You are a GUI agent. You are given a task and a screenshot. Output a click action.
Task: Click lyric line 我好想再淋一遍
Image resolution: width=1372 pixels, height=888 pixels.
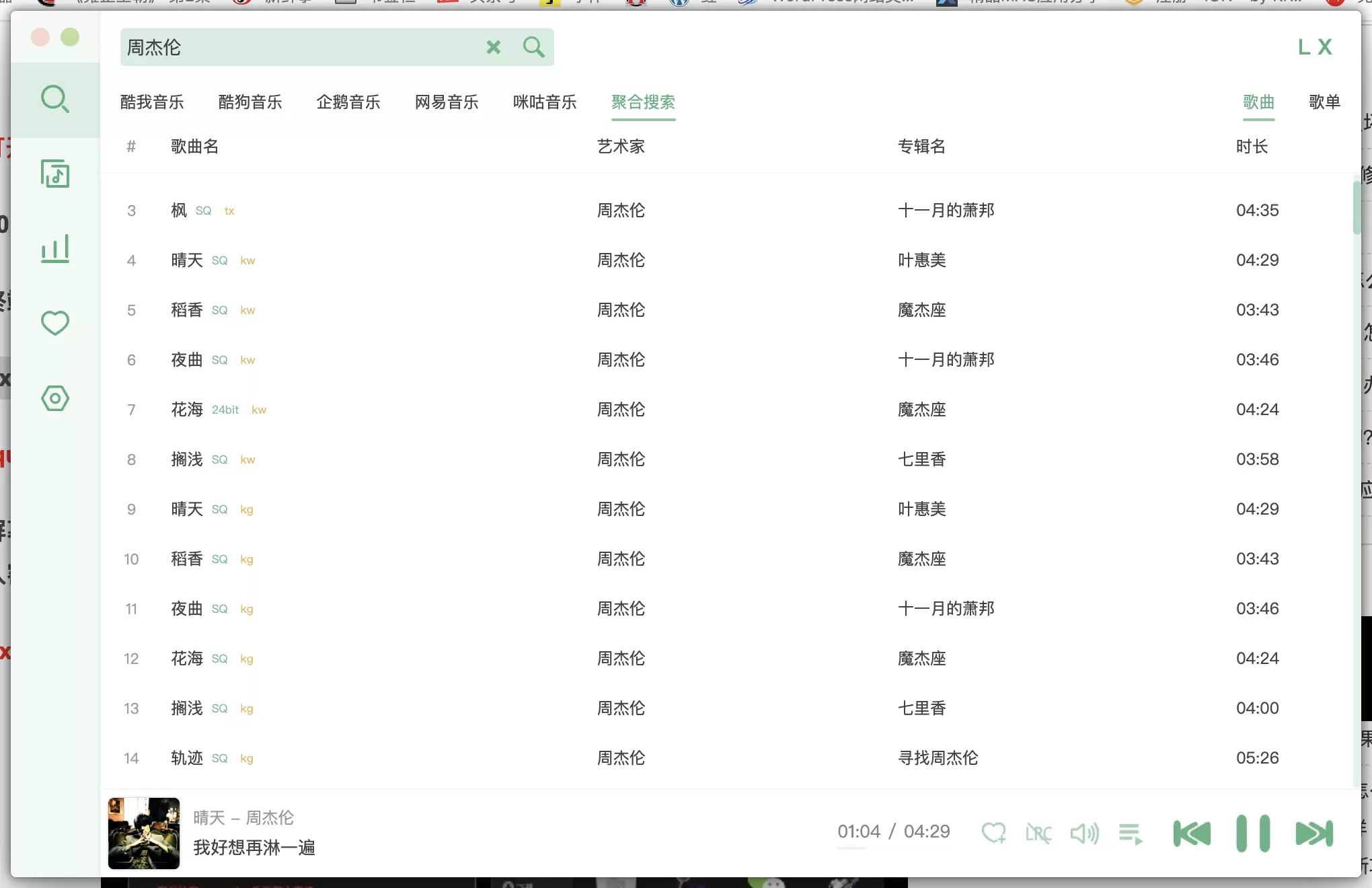click(254, 848)
